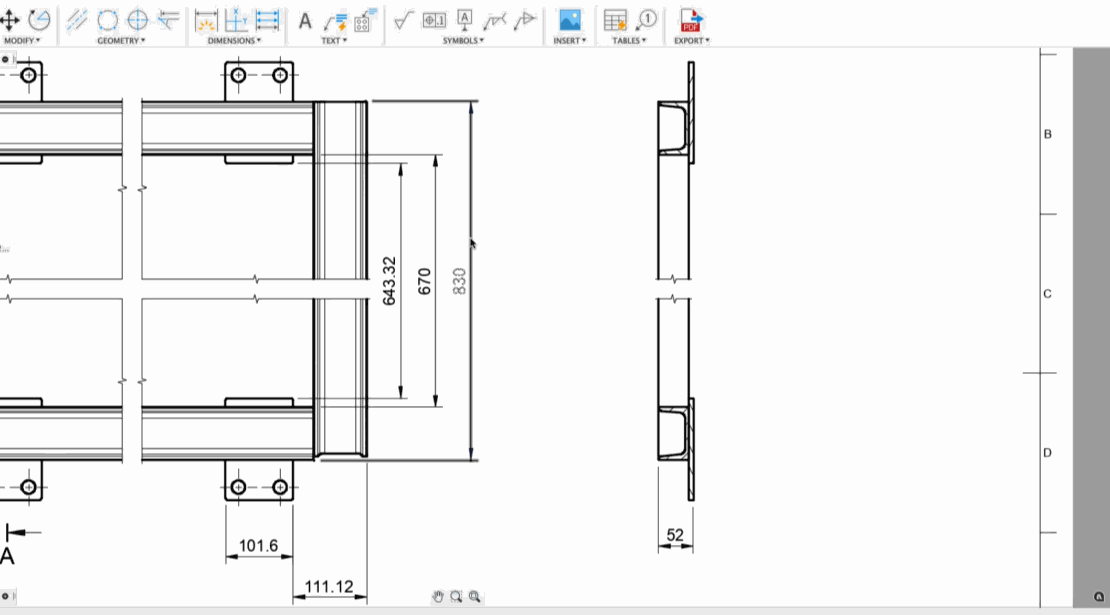
Task: Select the side profile drawing view
Action: 676,281
